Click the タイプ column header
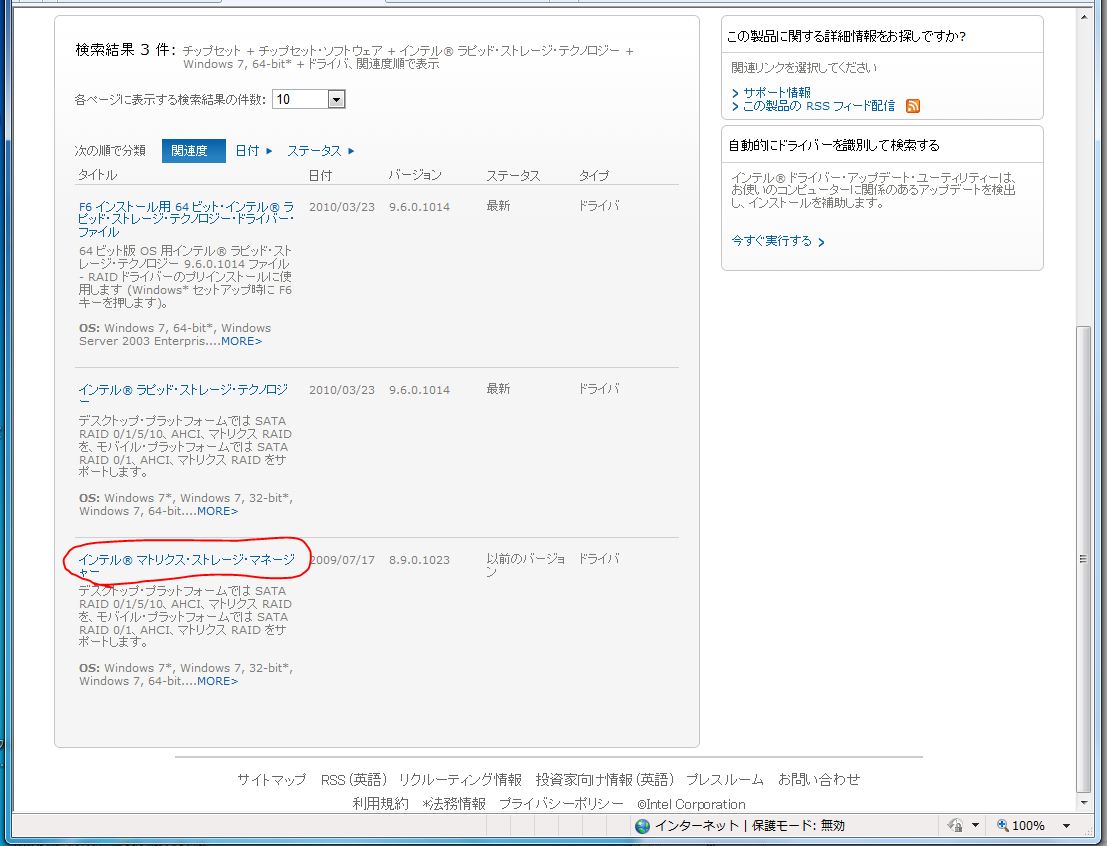Screen dimensions: 1107x846 594,174
